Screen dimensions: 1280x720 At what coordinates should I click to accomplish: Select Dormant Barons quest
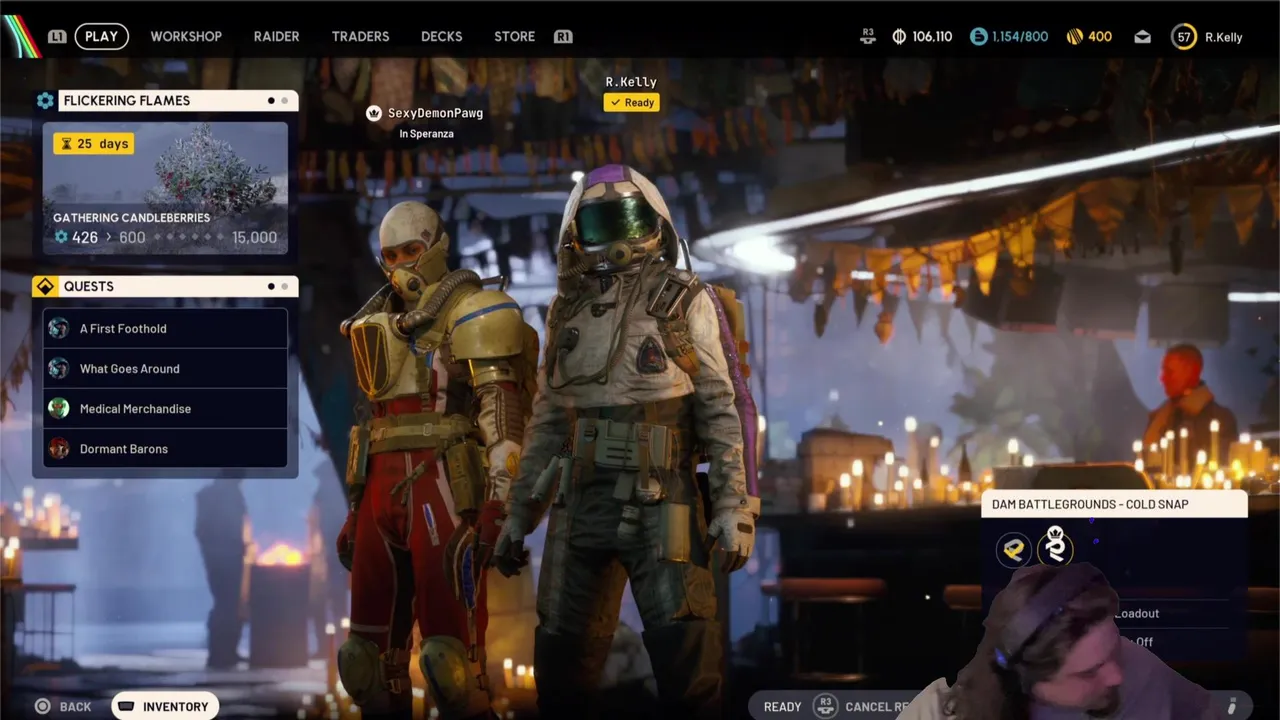click(x=165, y=448)
